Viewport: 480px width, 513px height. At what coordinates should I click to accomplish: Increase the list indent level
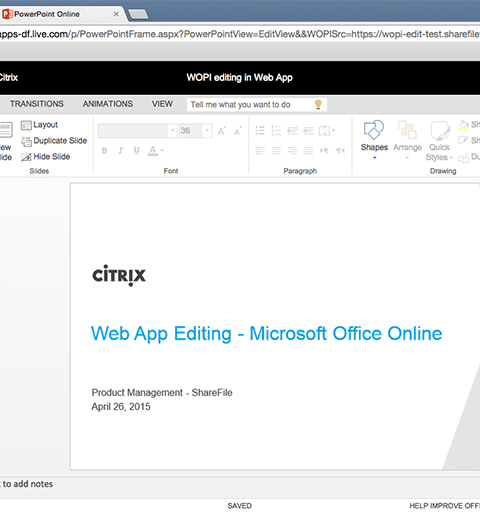(308, 131)
